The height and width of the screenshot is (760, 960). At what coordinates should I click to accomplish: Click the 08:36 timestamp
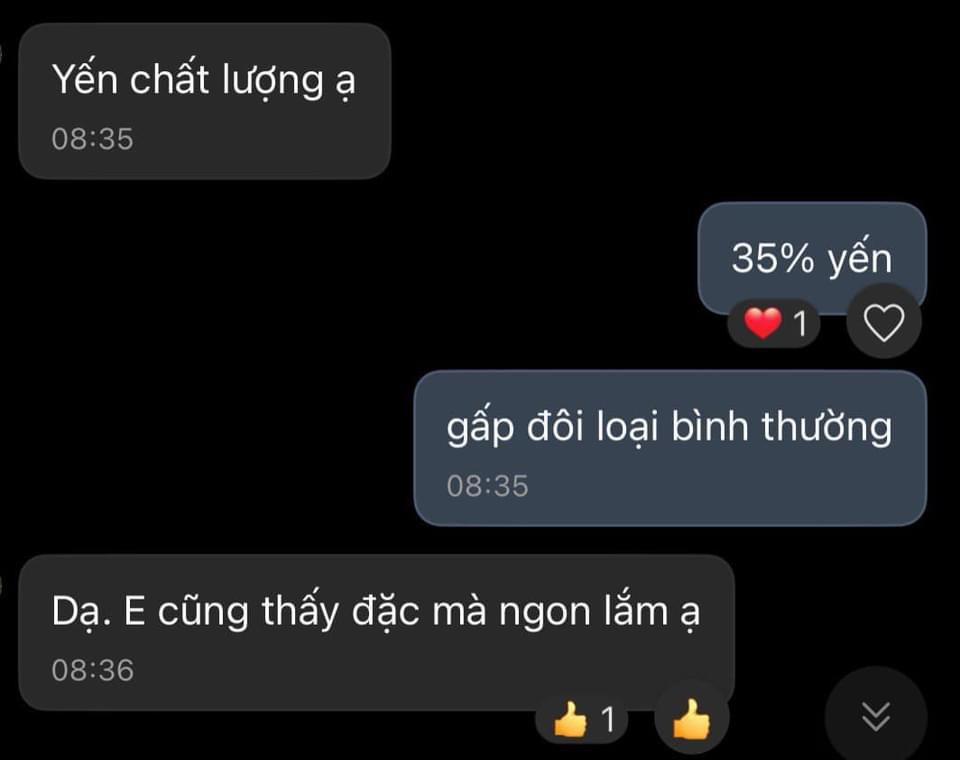92,670
